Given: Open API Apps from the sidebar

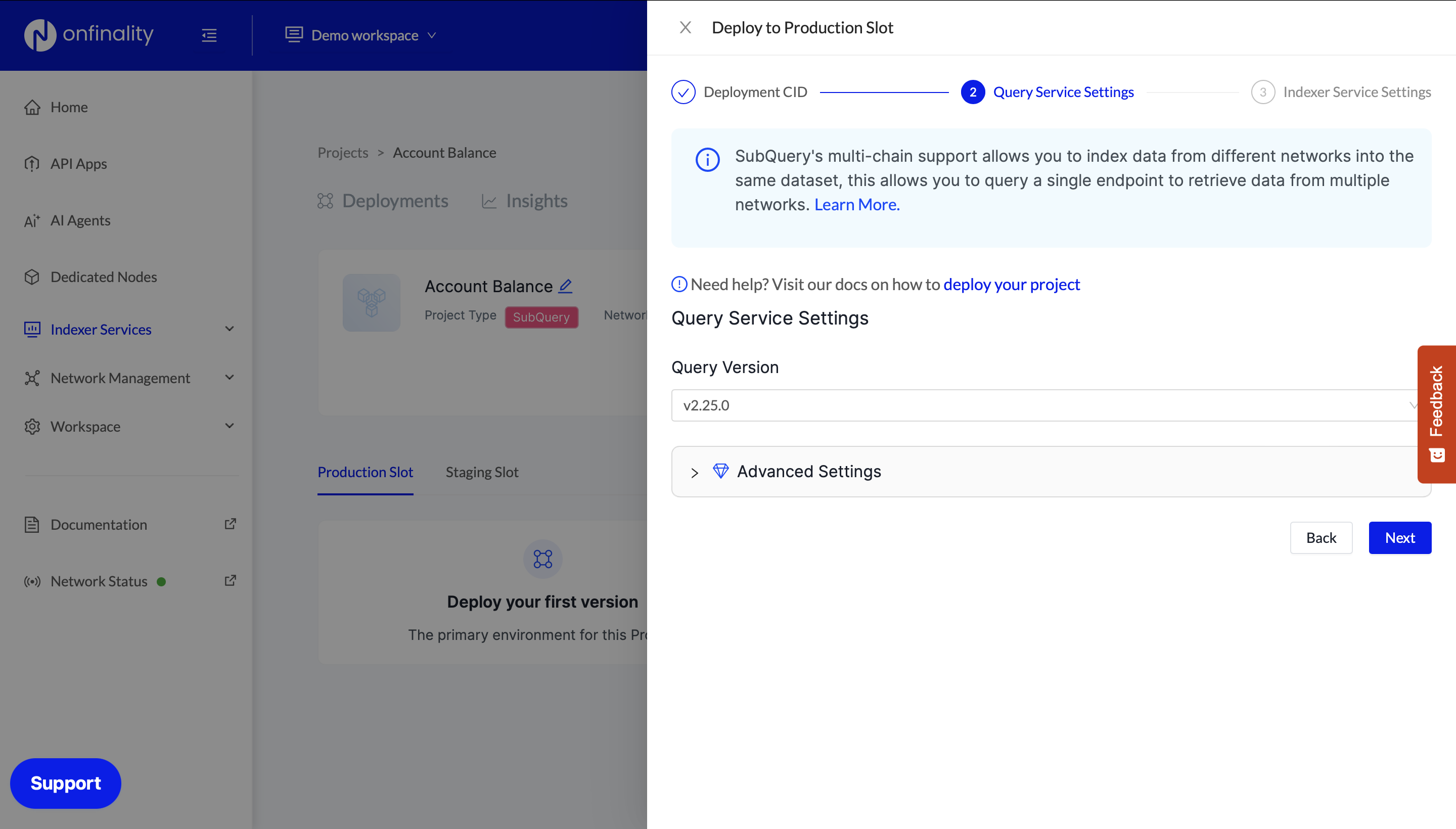Looking at the screenshot, I should pyautogui.click(x=78, y=163).
